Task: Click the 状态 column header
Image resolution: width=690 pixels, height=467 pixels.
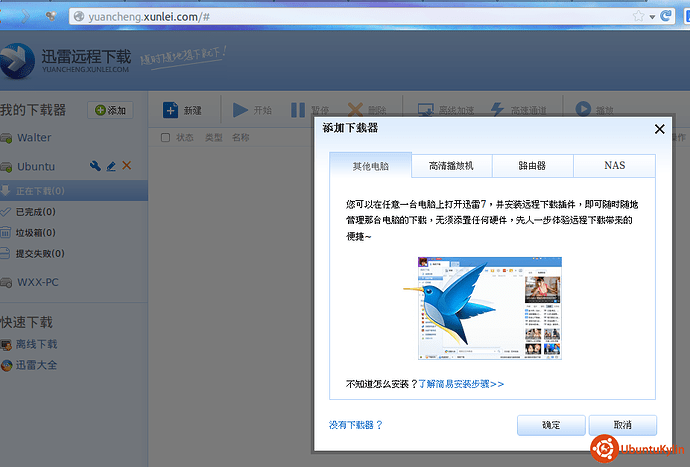Action: (x=185, y=138)
